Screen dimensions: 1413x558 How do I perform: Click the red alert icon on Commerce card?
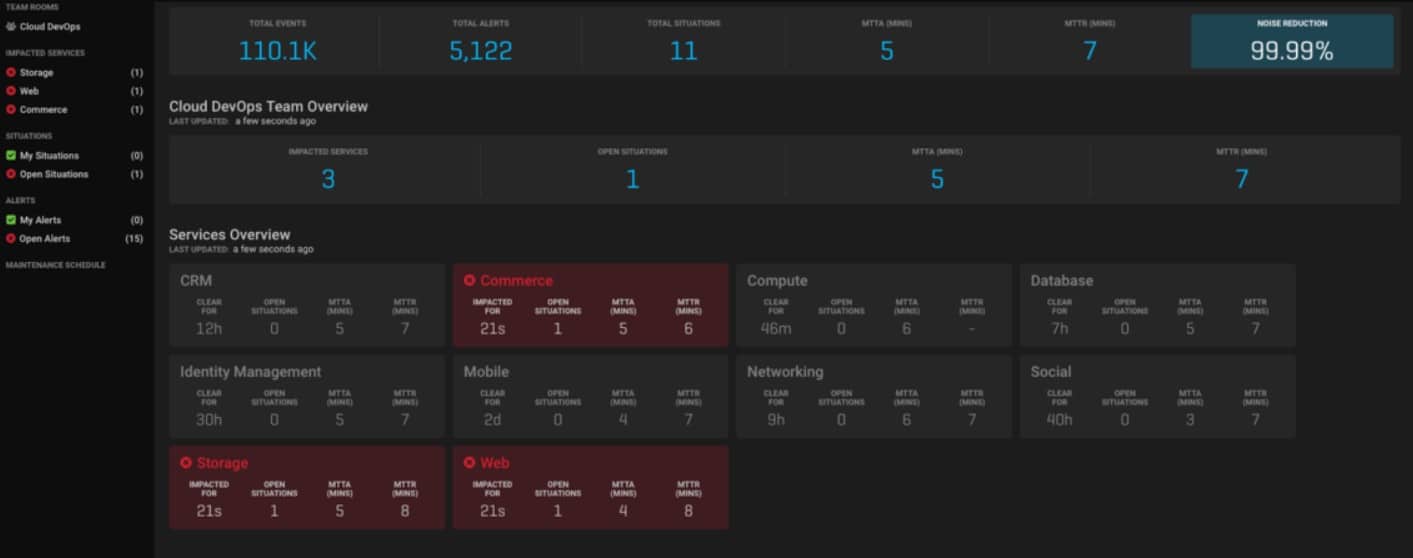point(470,281)
